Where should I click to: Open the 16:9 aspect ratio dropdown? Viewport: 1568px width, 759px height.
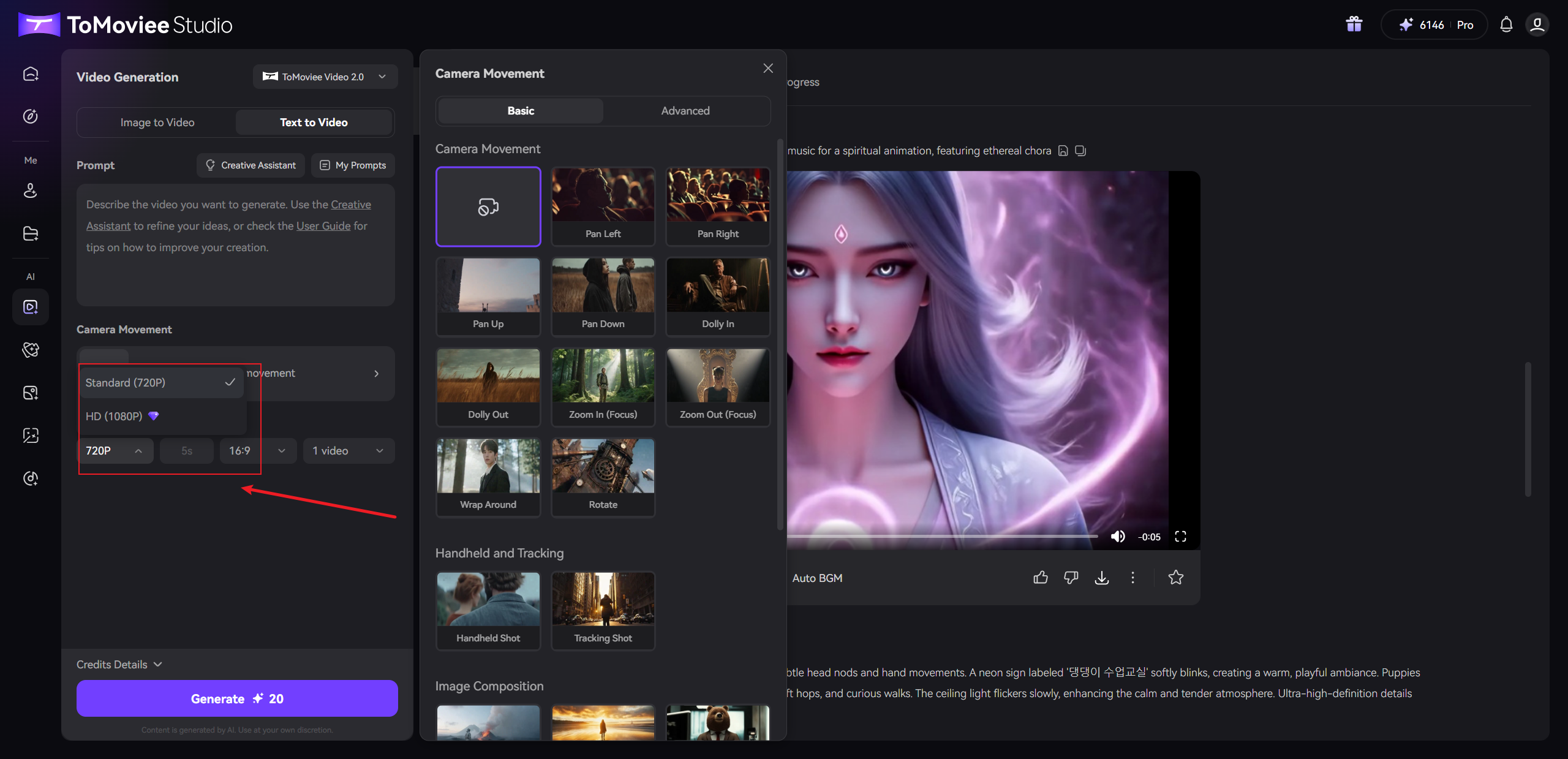[258, 451]
